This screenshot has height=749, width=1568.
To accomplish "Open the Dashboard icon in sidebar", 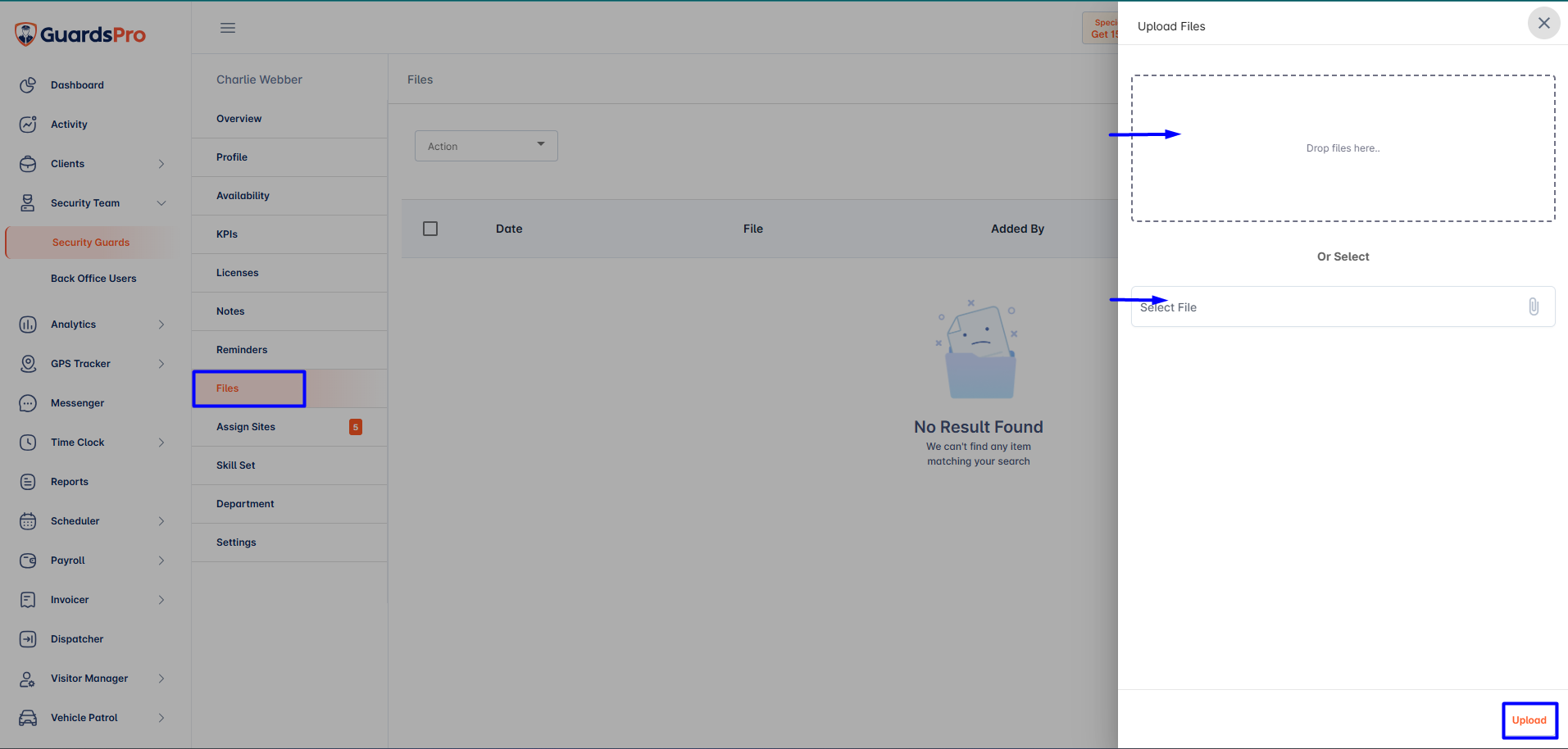I will (28, 85).
